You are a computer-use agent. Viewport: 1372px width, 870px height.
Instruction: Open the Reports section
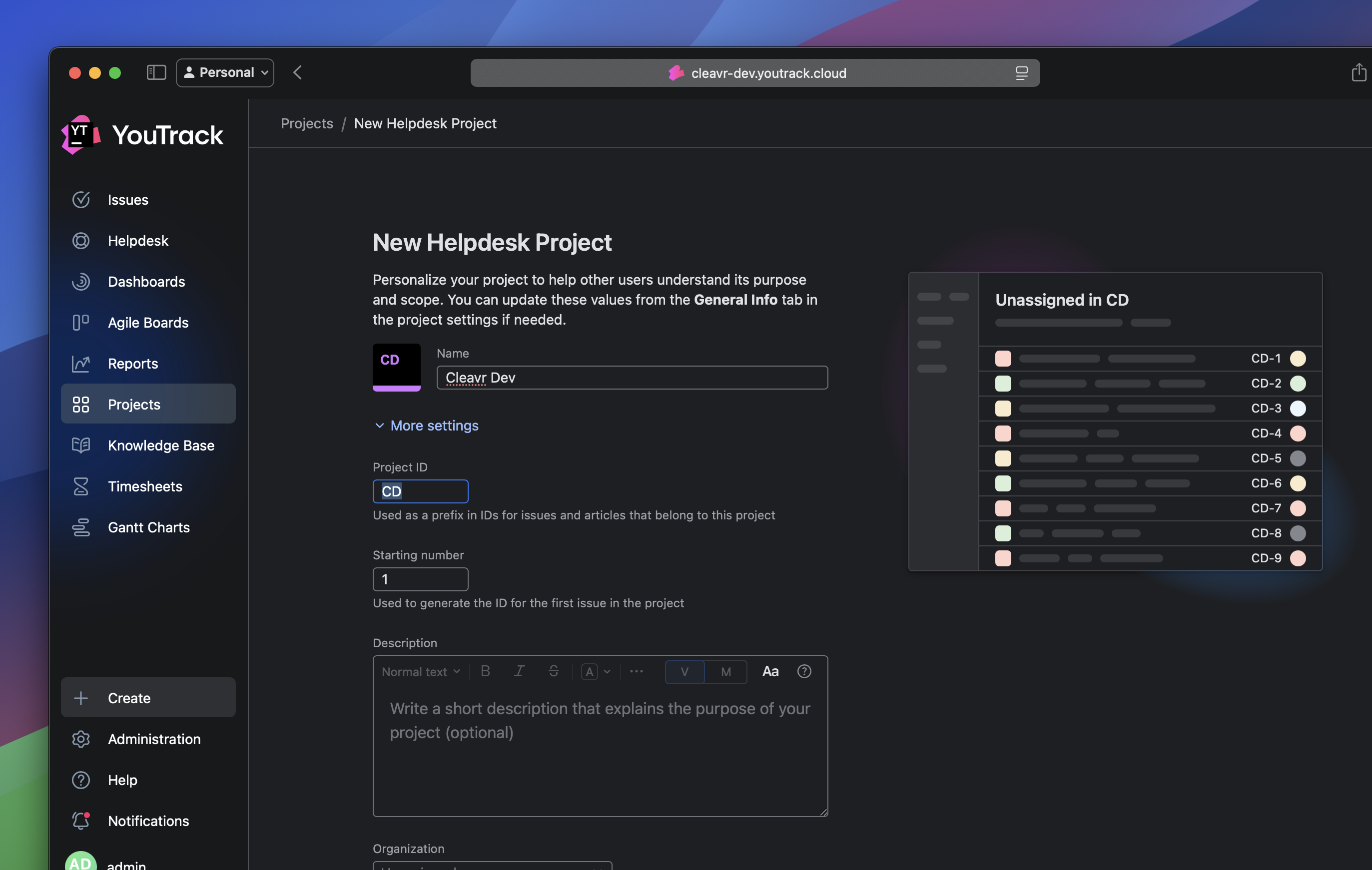click(133, 363)
